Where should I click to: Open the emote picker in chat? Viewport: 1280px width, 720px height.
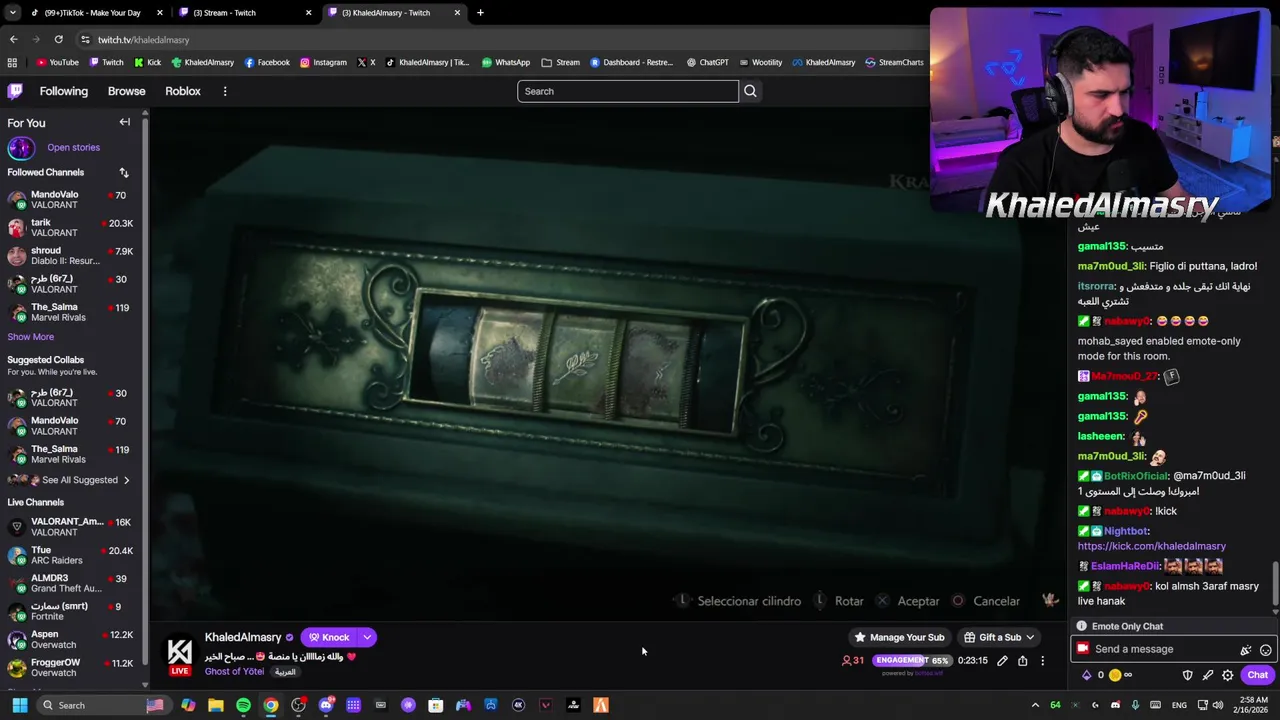(1265, 650)
